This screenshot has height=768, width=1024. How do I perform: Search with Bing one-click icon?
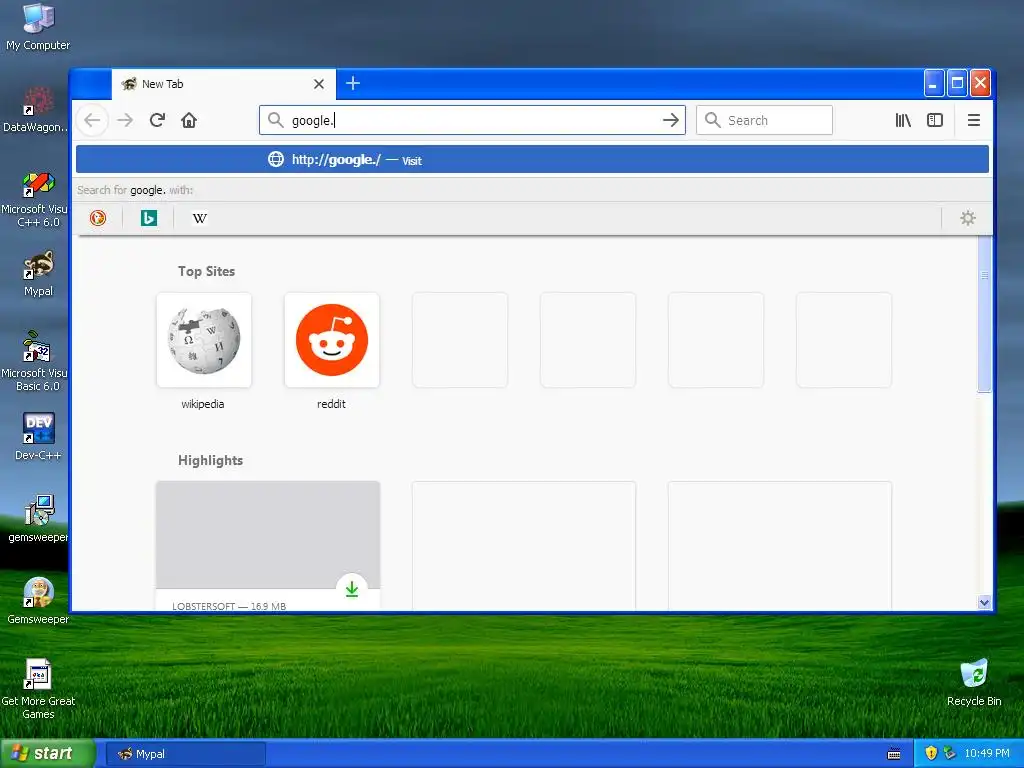(149, 218)
